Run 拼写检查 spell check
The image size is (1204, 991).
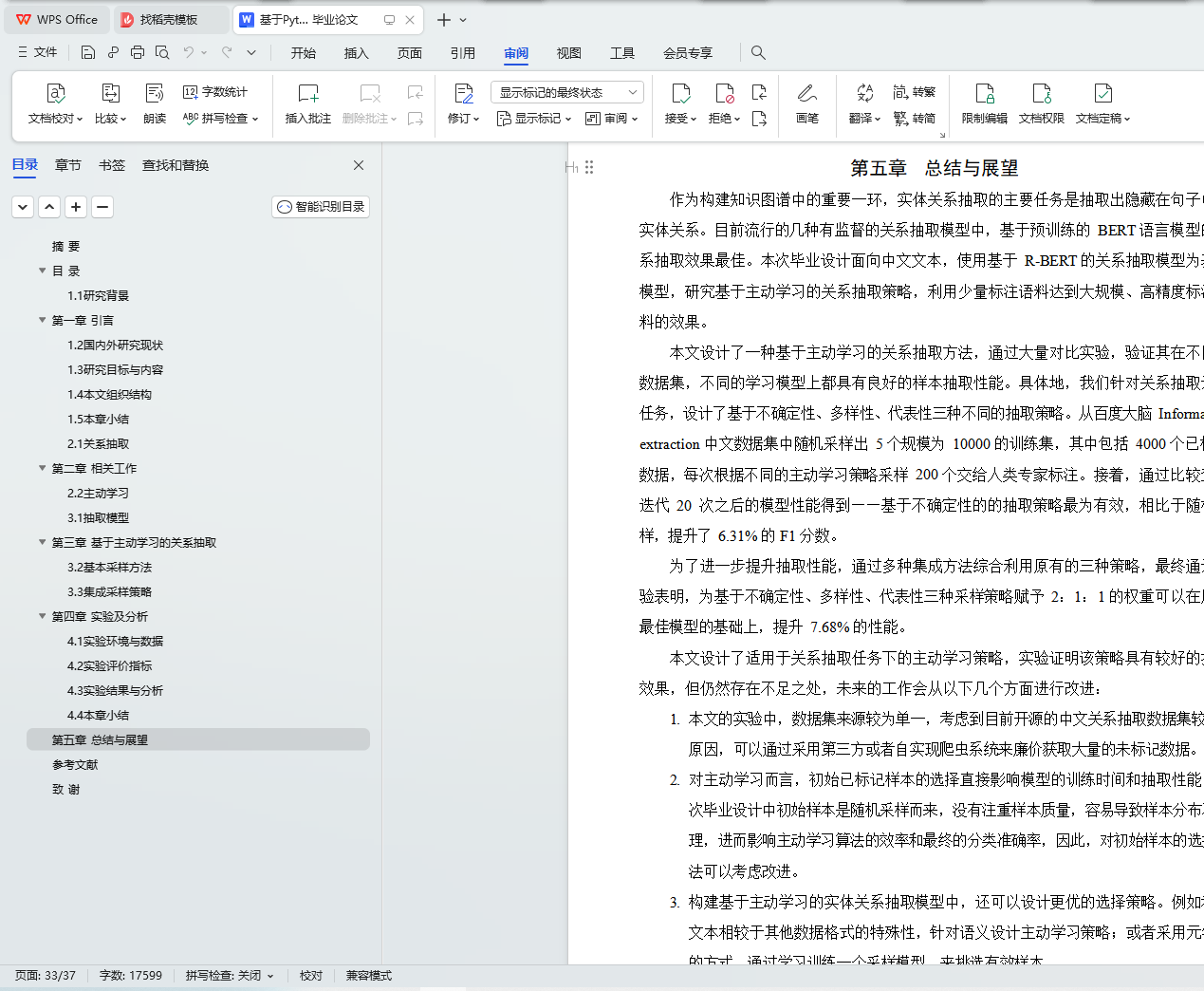(220, 119)
